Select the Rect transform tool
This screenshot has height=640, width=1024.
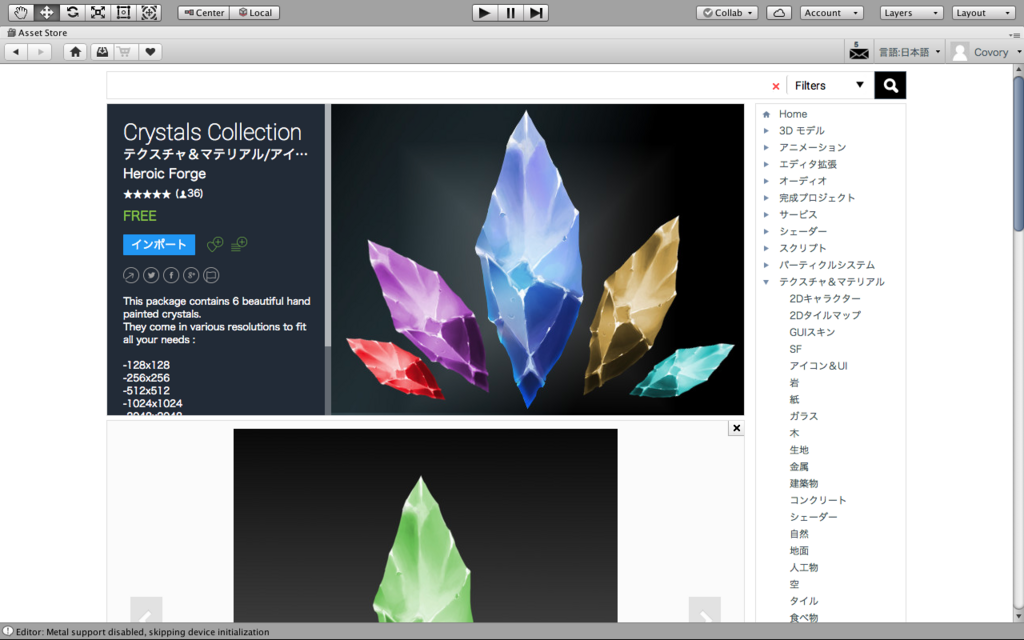[123, 12]
